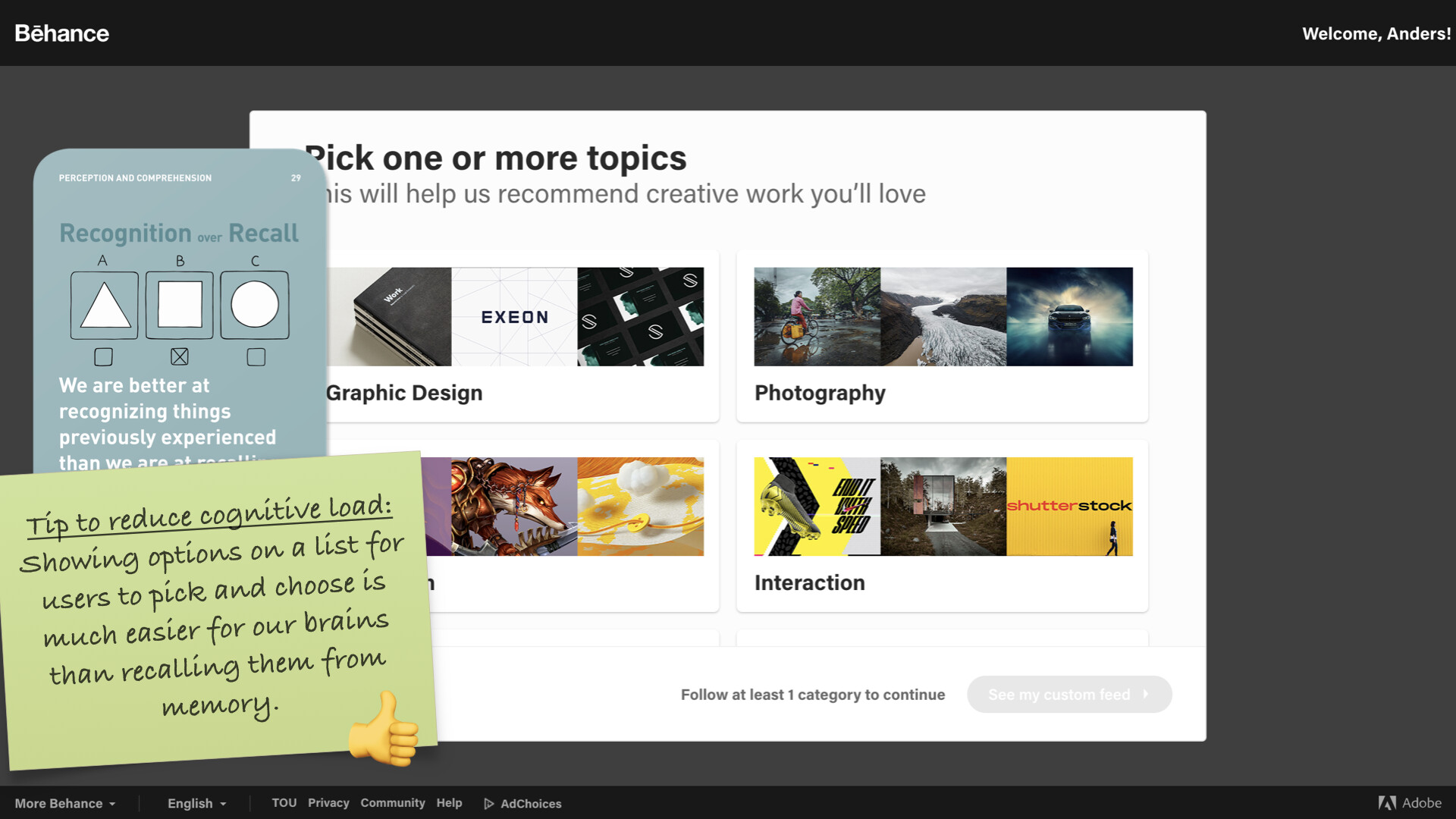Viewport: 1456px width, 819px height.
Task: Click the circle shape in box C
Action: (x=255, y=305)
